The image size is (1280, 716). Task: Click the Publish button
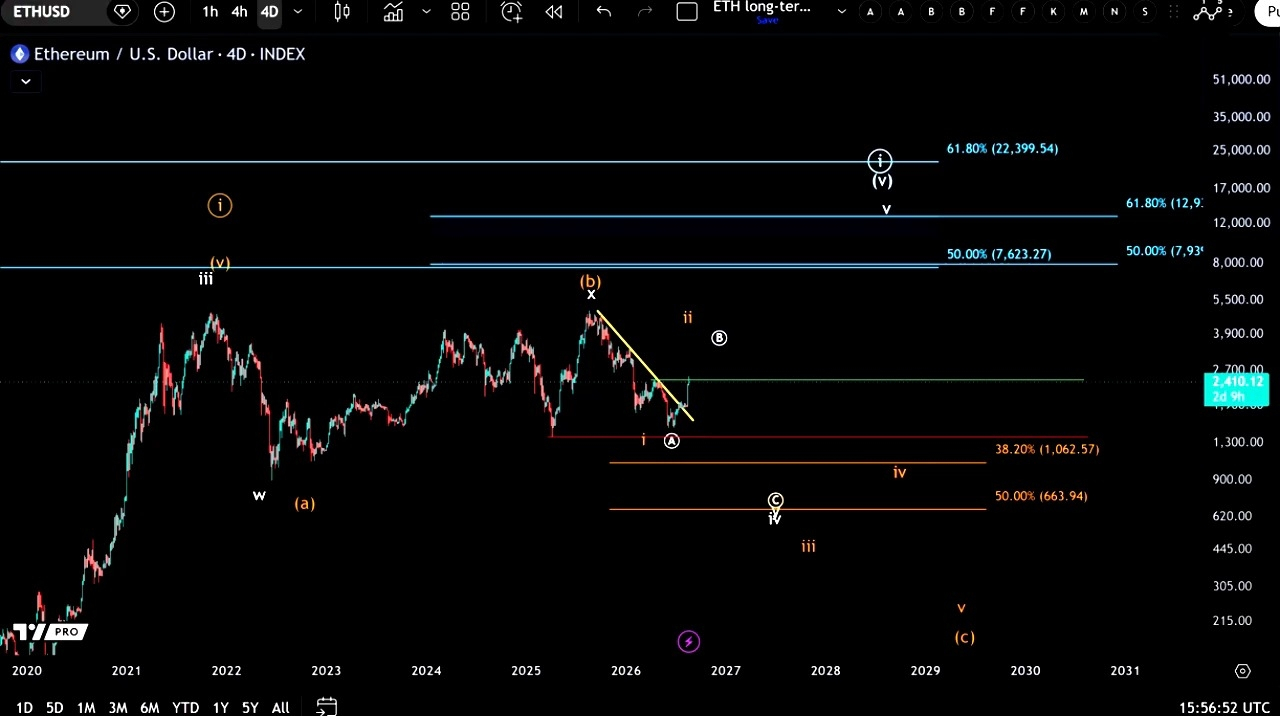tap(1268, 12)
